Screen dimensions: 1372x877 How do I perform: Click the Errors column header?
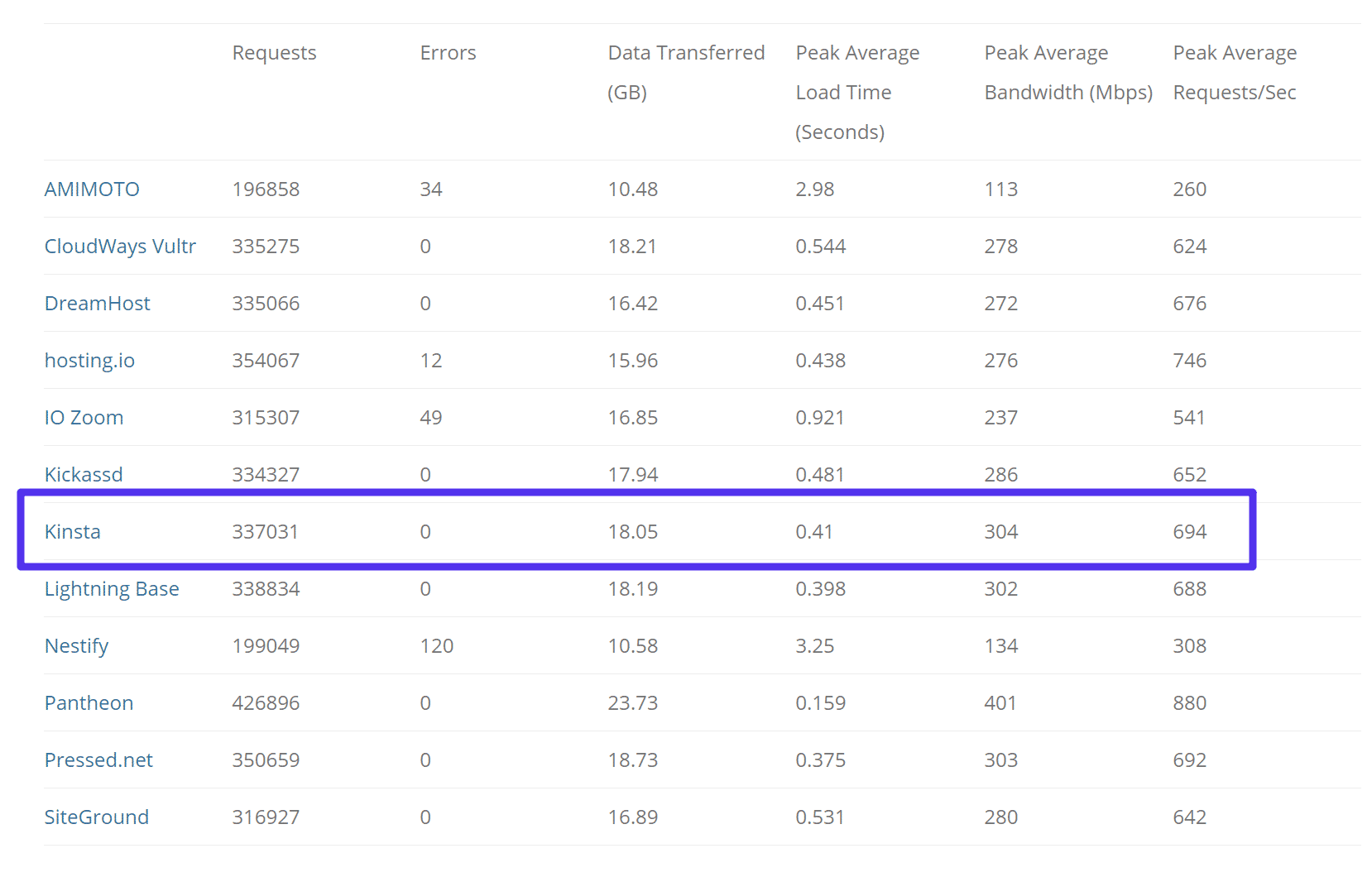(x=448, y=53)
